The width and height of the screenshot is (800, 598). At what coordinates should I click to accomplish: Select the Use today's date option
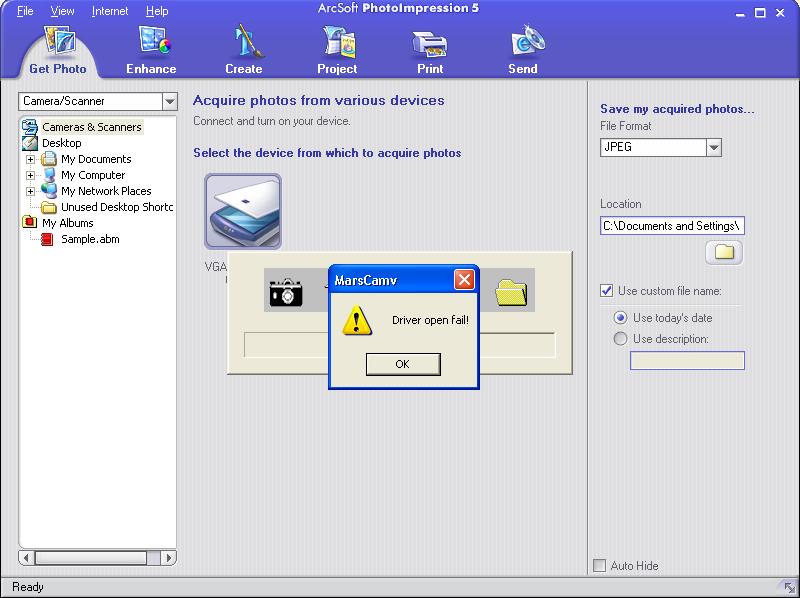point(621,318)
